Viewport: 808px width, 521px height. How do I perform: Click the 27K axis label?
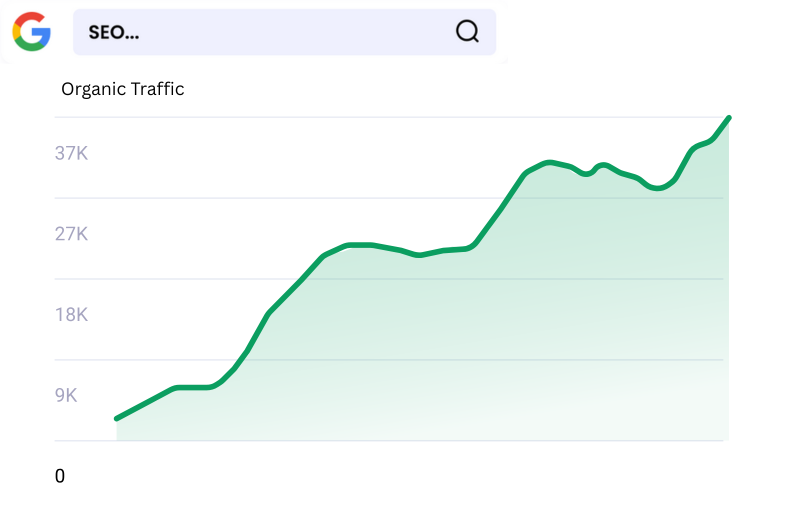tap(71, 234)
